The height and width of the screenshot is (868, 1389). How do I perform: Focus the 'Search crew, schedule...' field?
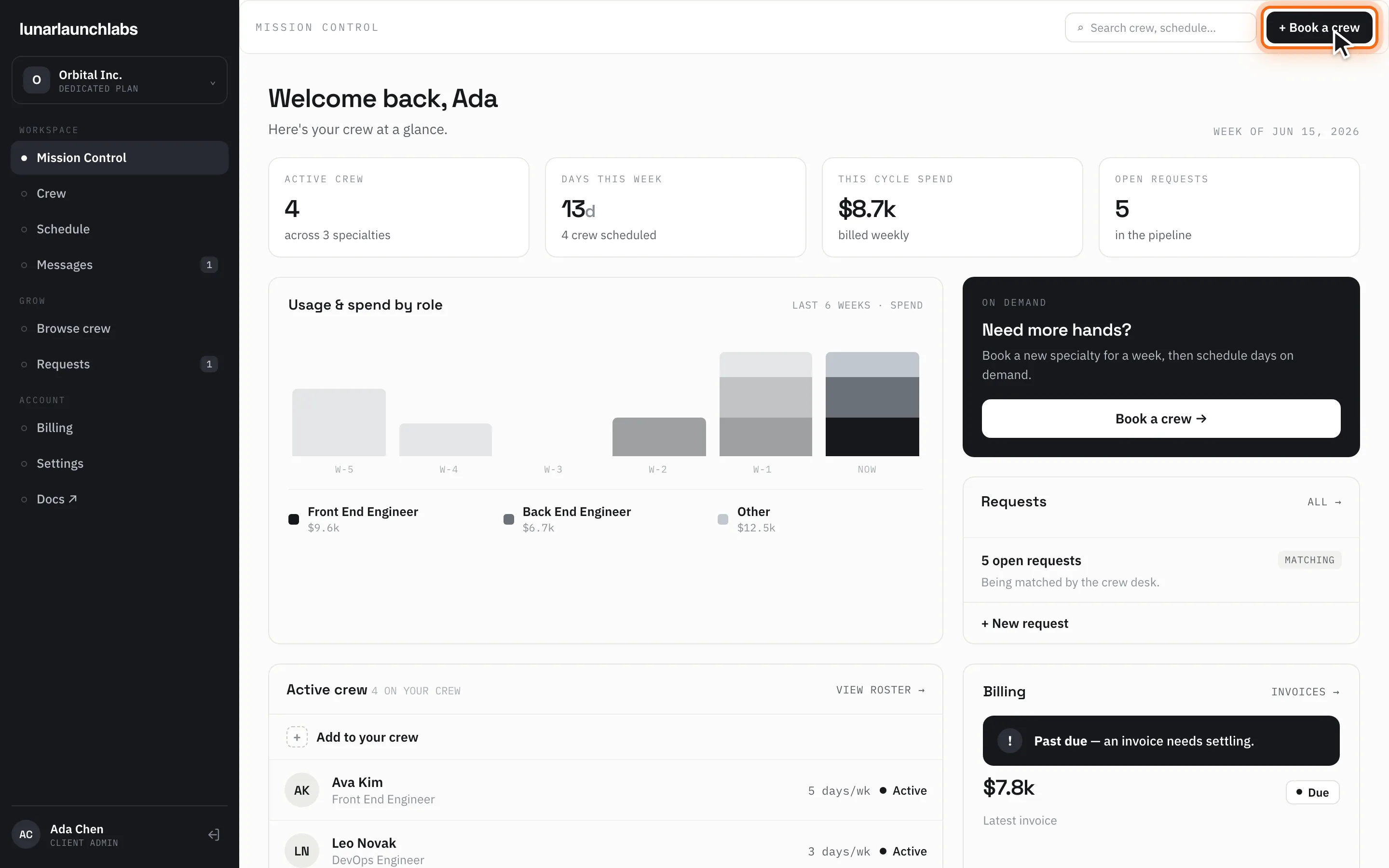[1160, 27]
